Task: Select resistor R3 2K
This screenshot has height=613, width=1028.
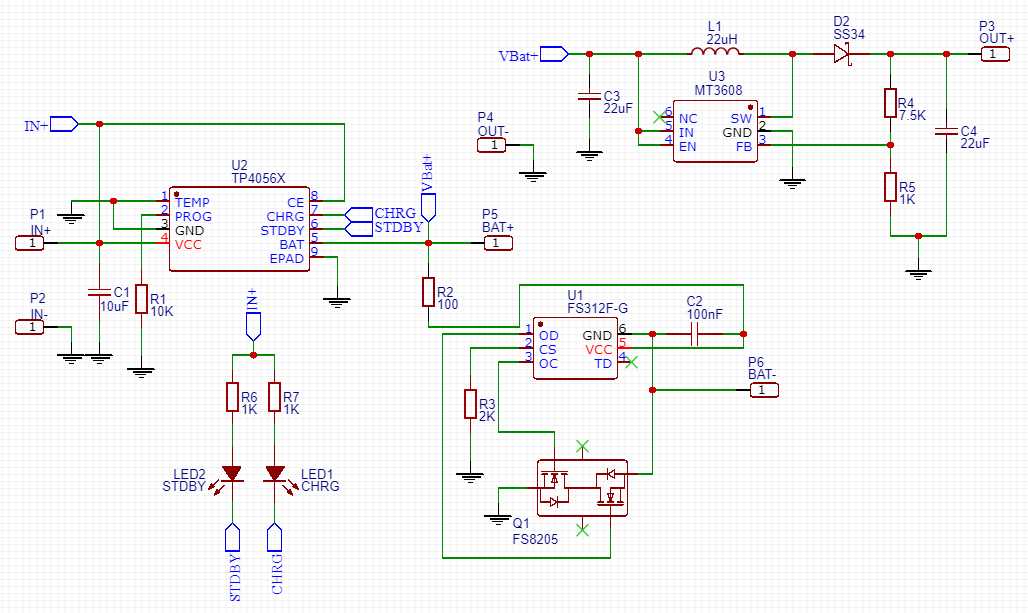Action: tap(470, 404)
